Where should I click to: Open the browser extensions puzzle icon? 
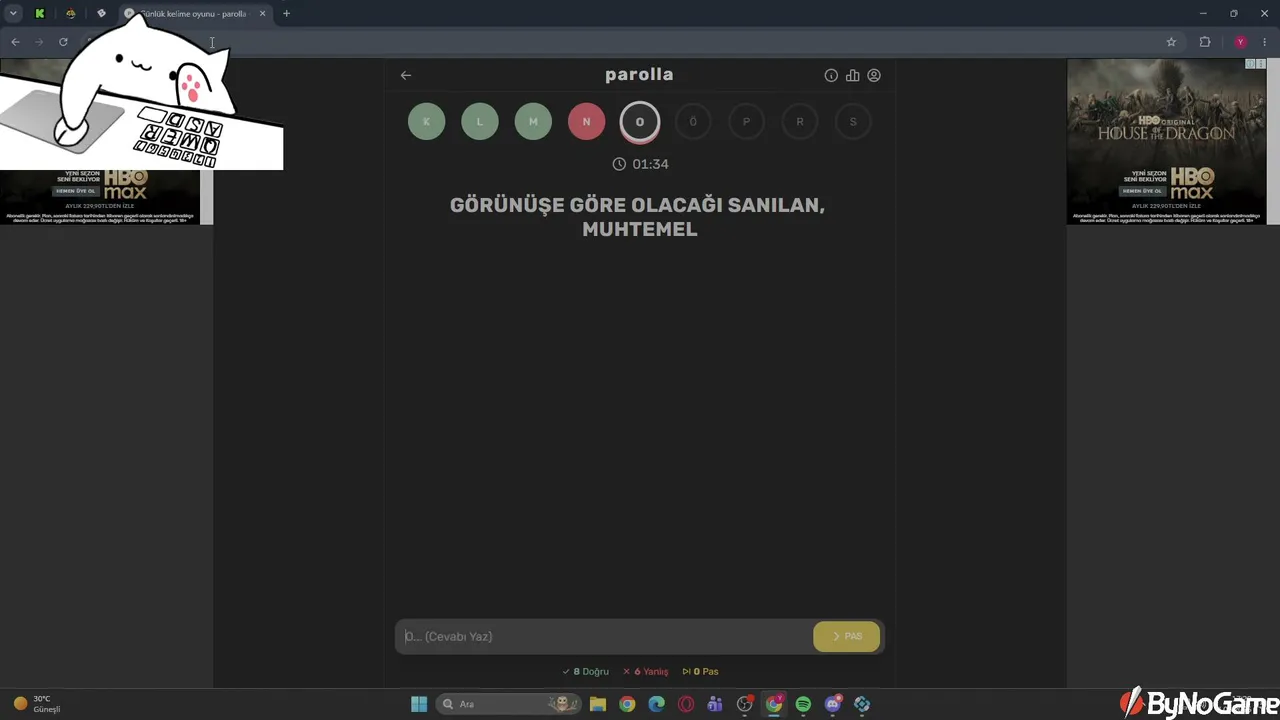[x=1205, y=42]
